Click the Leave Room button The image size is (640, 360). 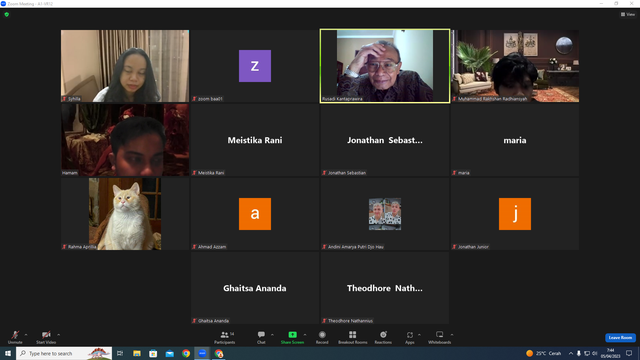[620, 338]
